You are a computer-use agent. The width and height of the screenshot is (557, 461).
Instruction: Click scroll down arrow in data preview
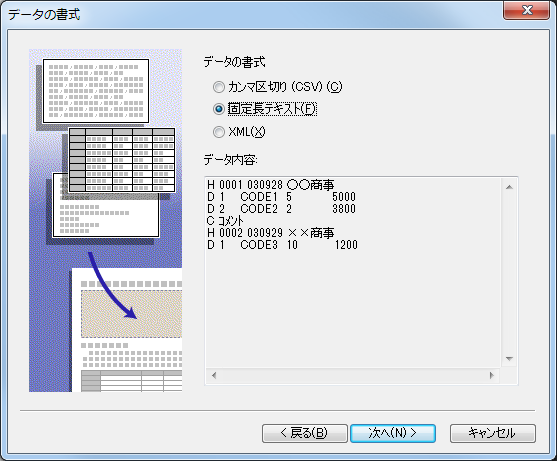(x=509, y=359)
